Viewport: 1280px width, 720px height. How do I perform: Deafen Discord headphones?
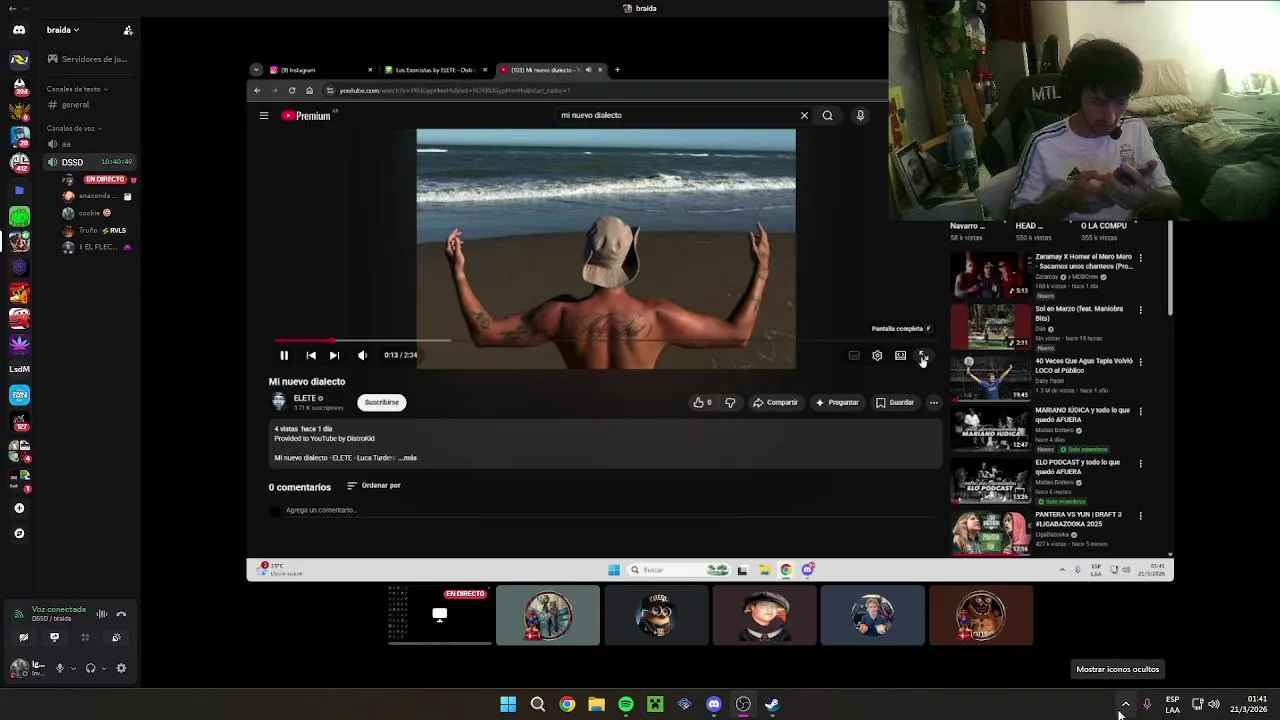coord(90,668)
